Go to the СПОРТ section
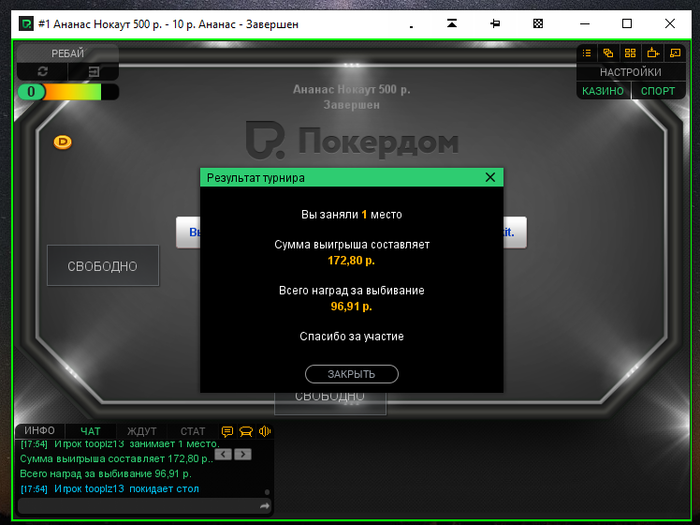 [x=658, y=91]
